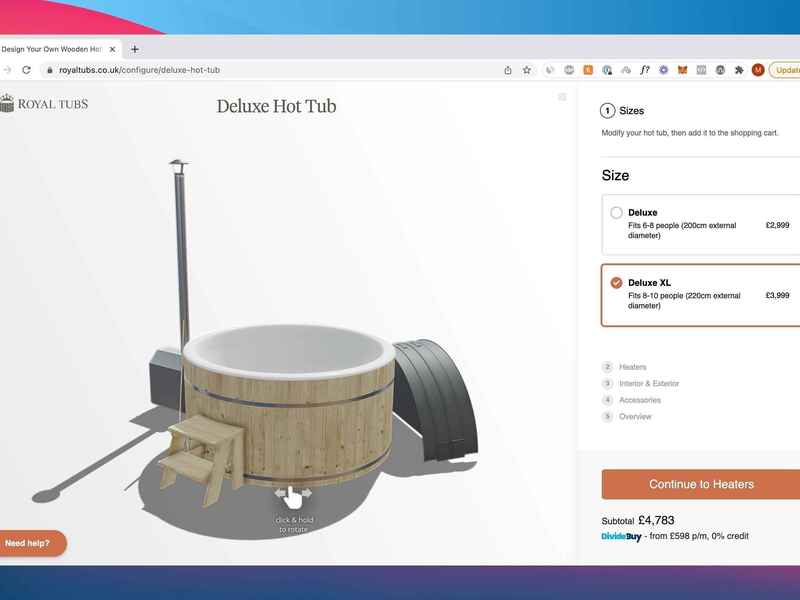Open the red 'M' profile avatar

coord(758,70)
